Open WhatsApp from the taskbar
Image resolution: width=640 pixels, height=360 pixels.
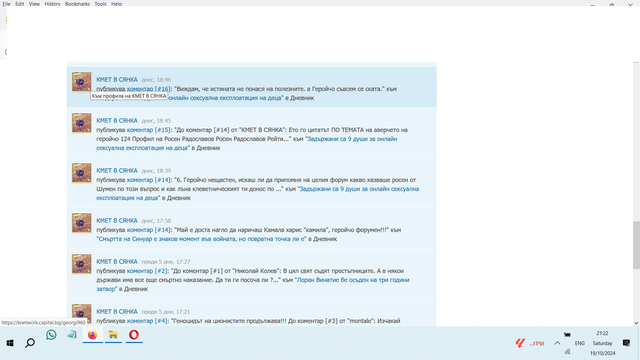(x=51, y=335)
